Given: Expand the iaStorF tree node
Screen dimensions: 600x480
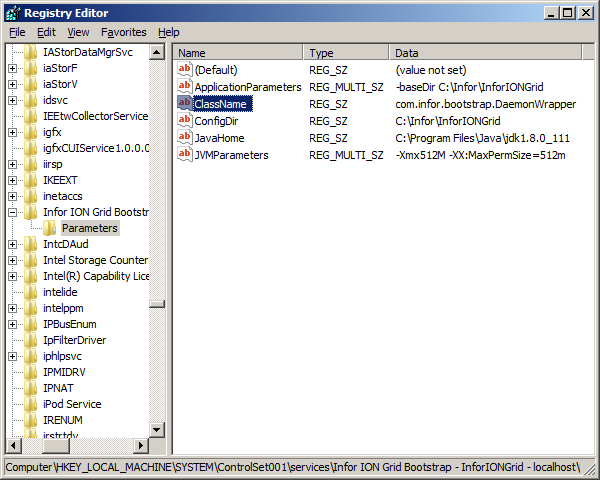Looking at the screenshot, I should tap(13, 68).
